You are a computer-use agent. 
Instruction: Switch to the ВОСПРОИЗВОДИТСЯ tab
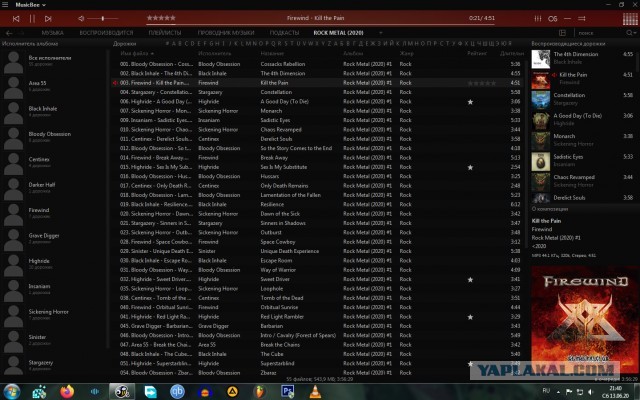[107, 33]
